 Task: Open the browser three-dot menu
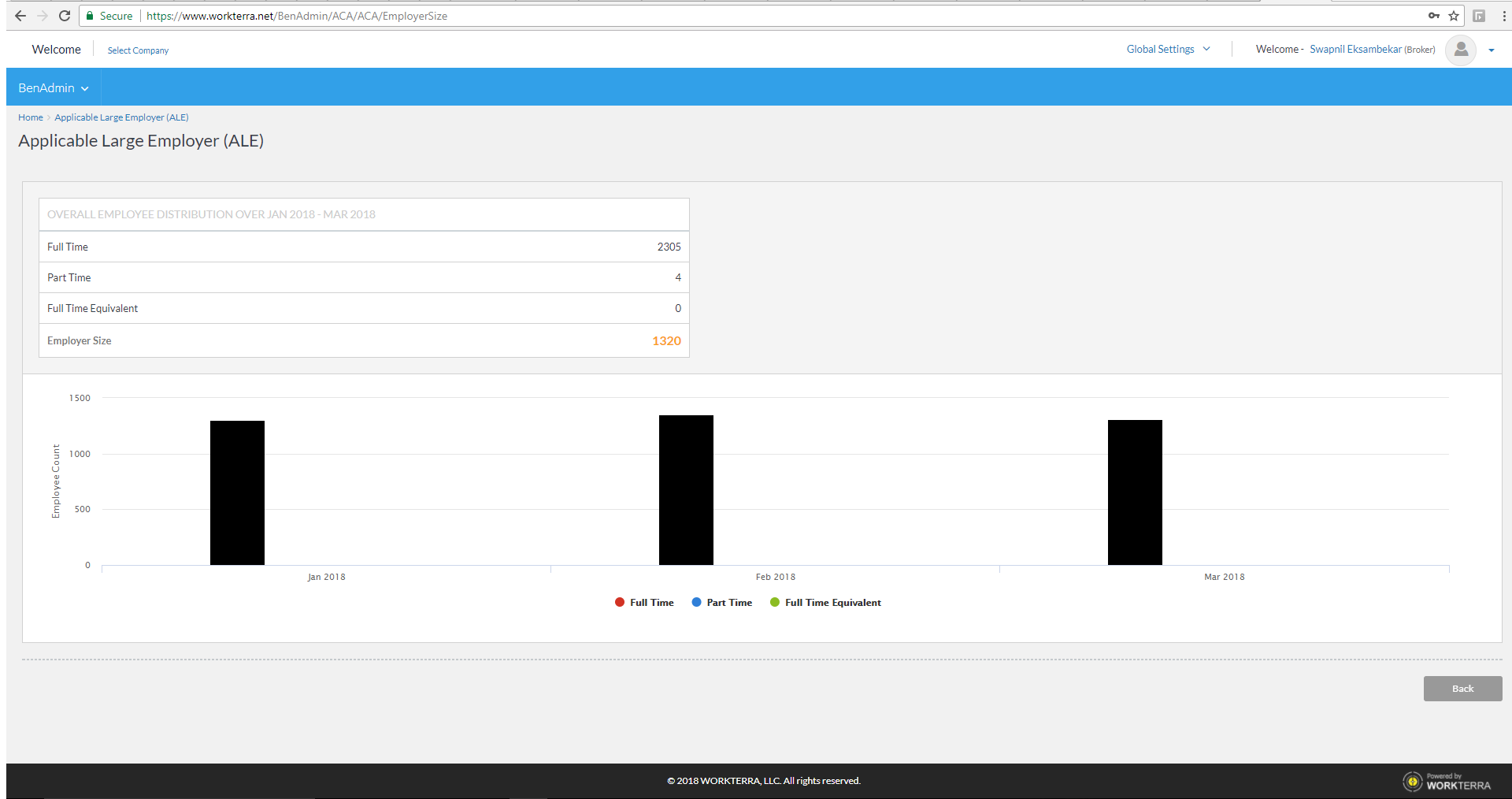(1503, 16)
